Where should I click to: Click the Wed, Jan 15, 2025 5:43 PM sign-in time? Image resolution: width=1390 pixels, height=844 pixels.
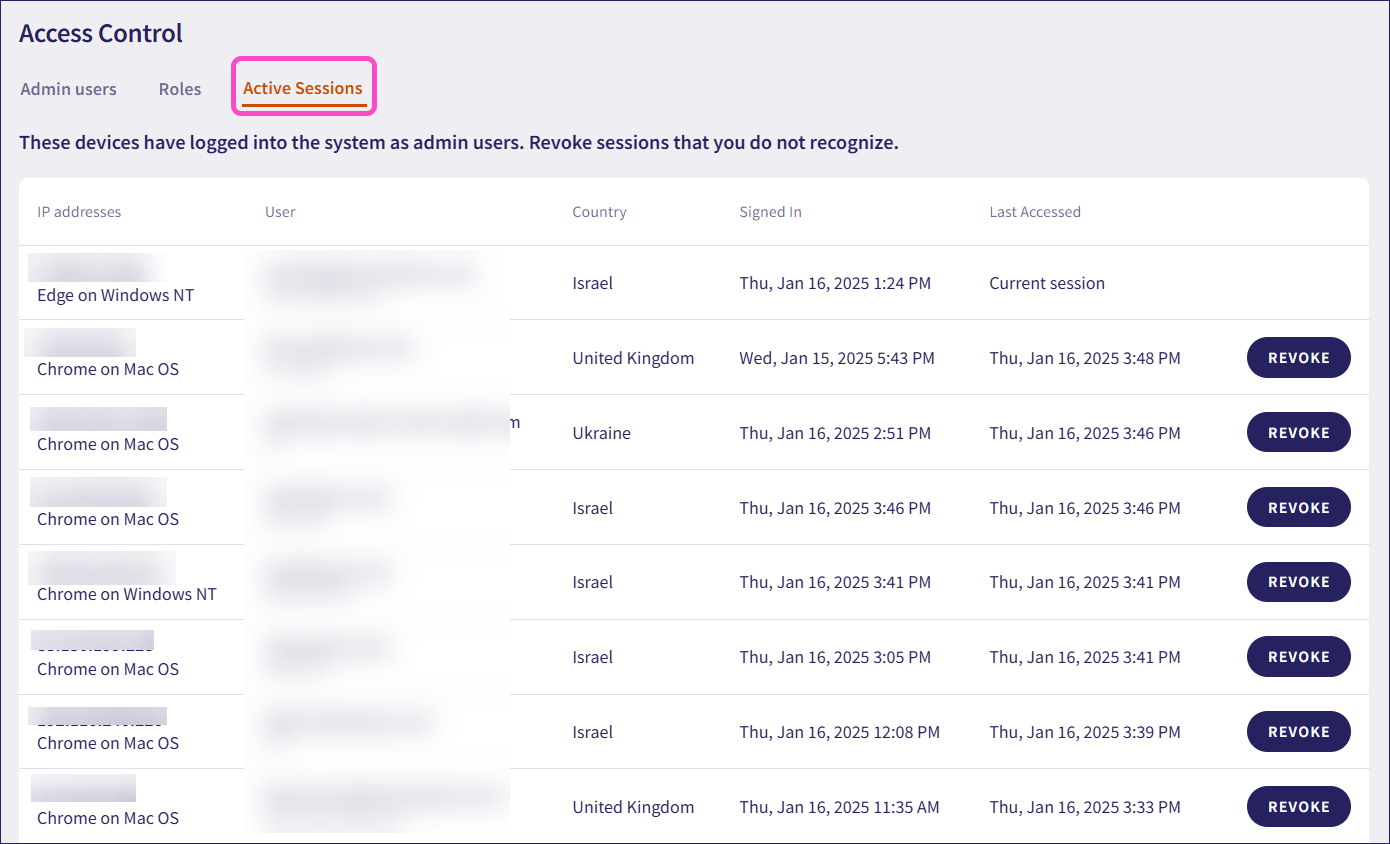click(836, 358)
